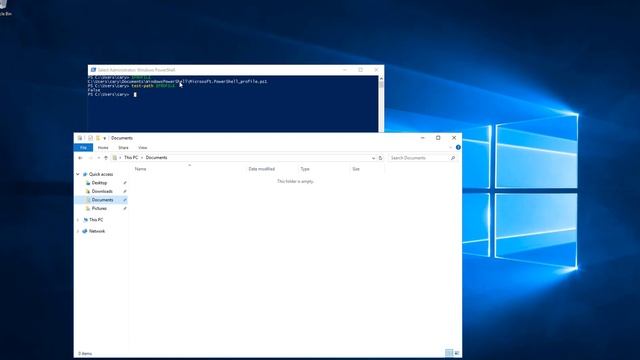
Task: Click the pin icon next to Pictures
Action: 125,209
